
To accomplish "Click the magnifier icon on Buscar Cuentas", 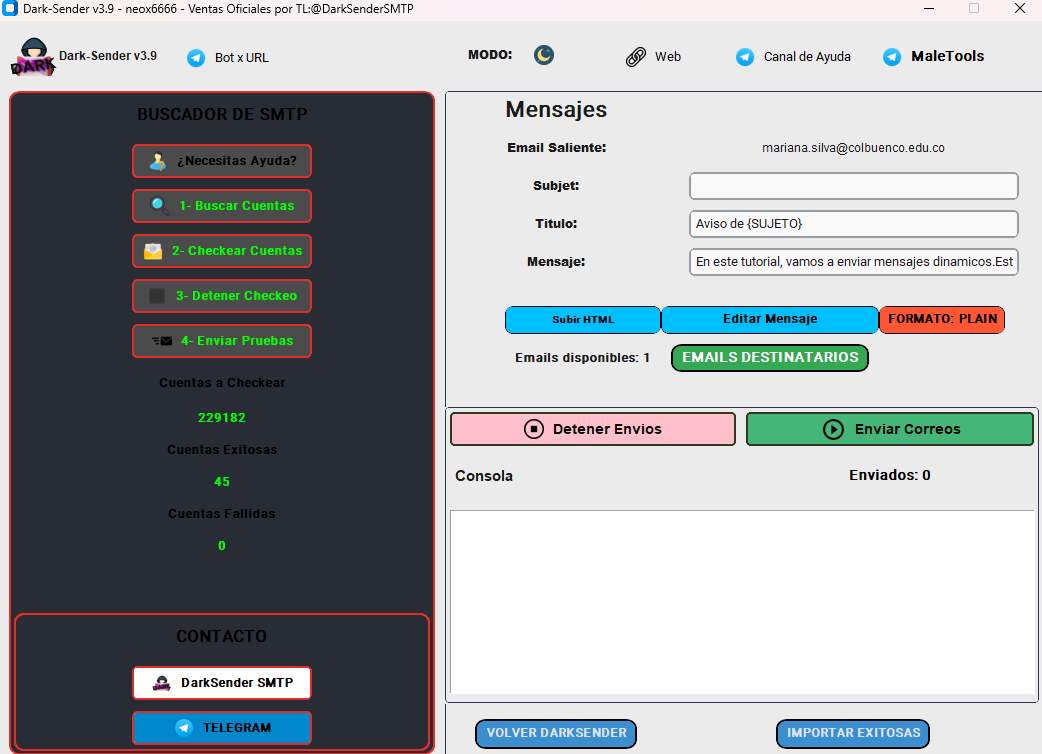I will [x=159, y=206].
